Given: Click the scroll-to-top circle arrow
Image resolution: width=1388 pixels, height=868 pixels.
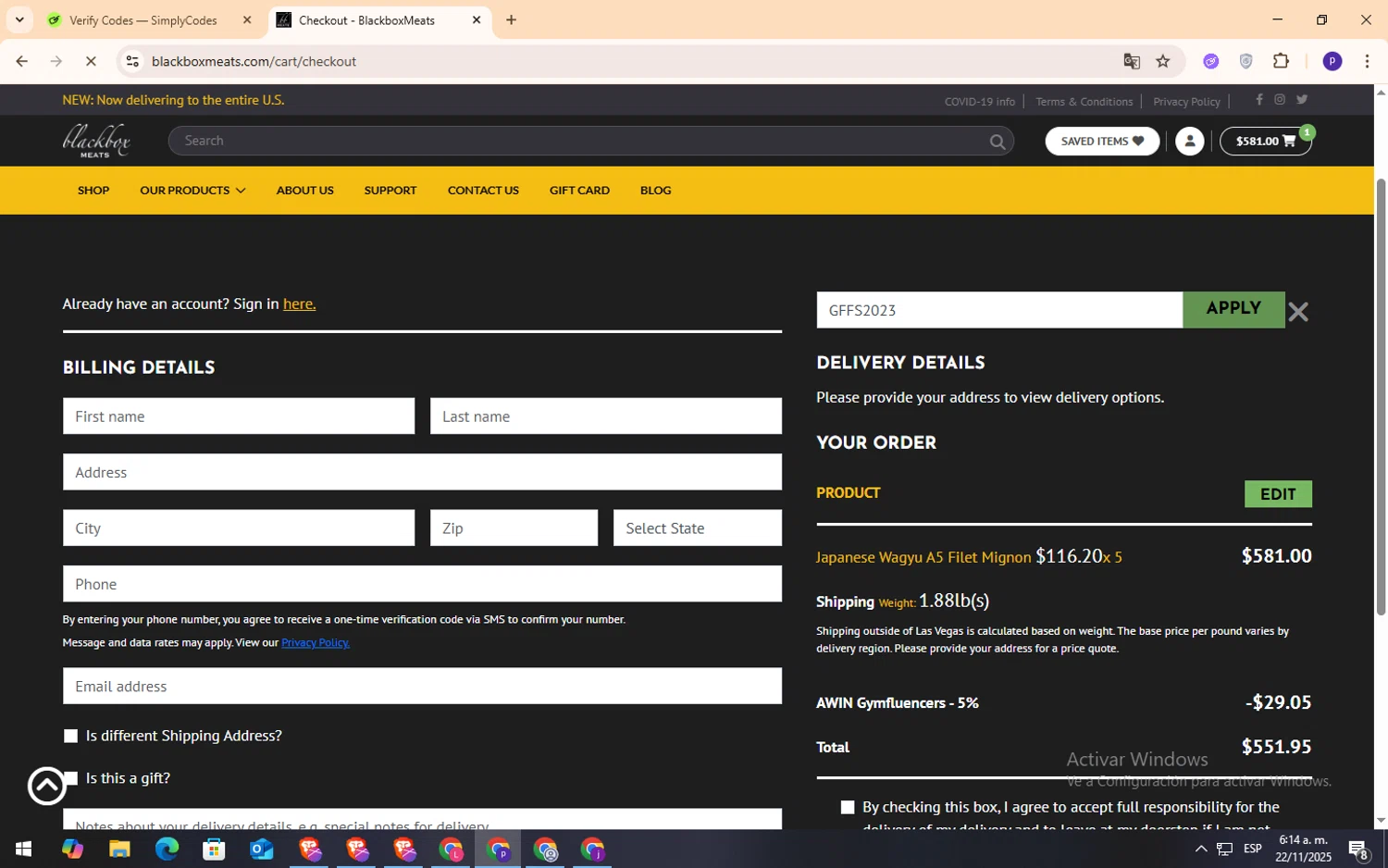Looking at the screenshot, I should coord(47,786).
